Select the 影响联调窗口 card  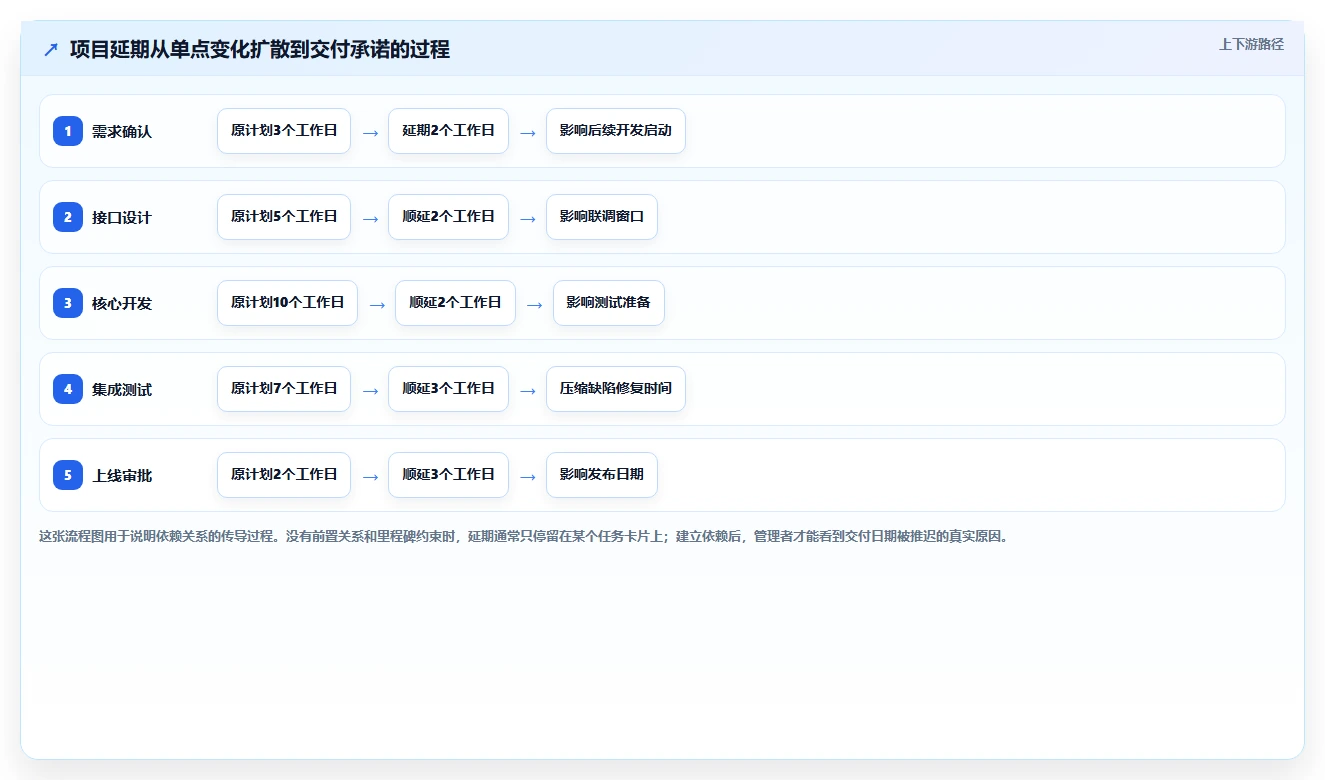tap(602, 217)
